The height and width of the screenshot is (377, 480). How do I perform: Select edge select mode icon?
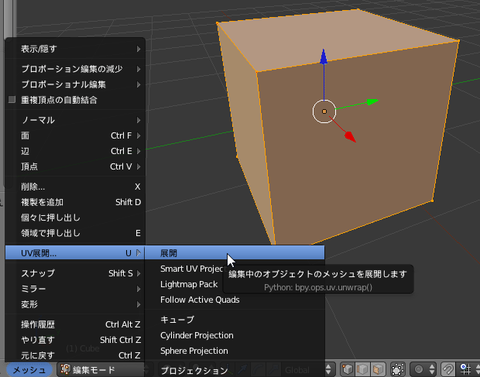click(362, 369)
